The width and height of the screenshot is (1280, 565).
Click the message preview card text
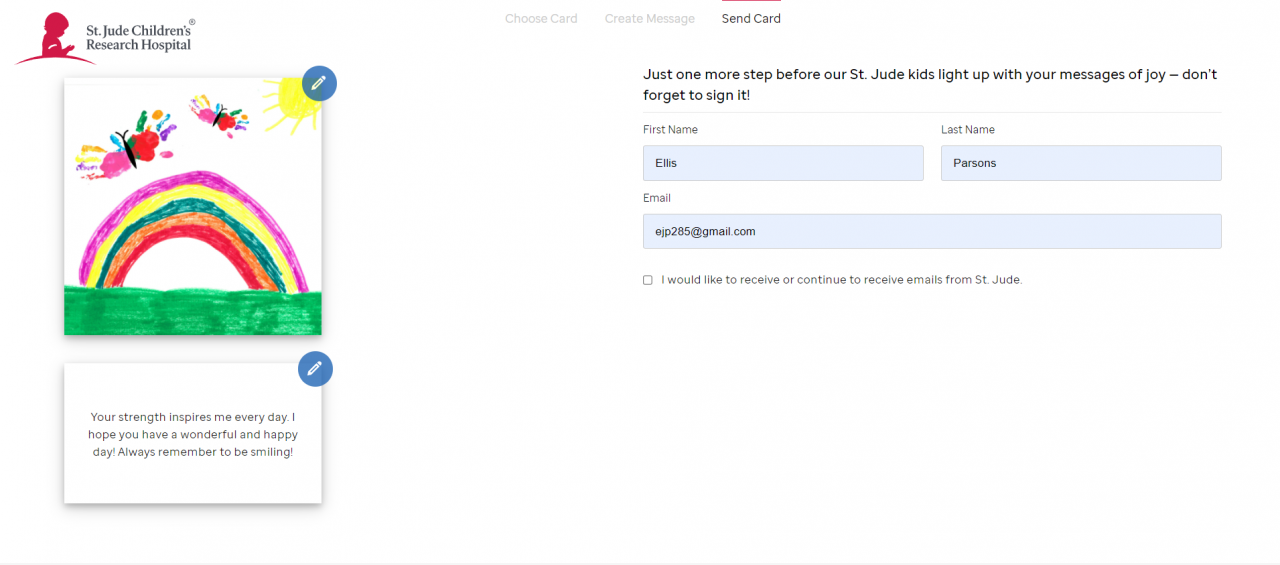click(193, 435)
